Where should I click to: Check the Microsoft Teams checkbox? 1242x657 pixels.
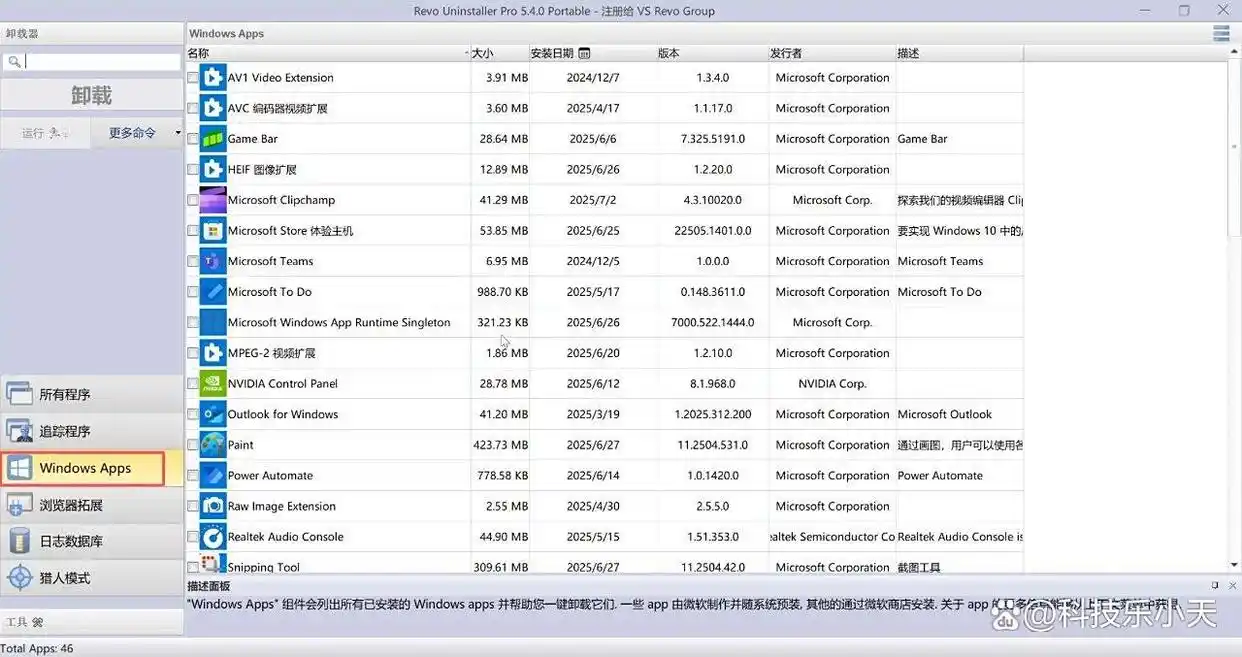193,261
